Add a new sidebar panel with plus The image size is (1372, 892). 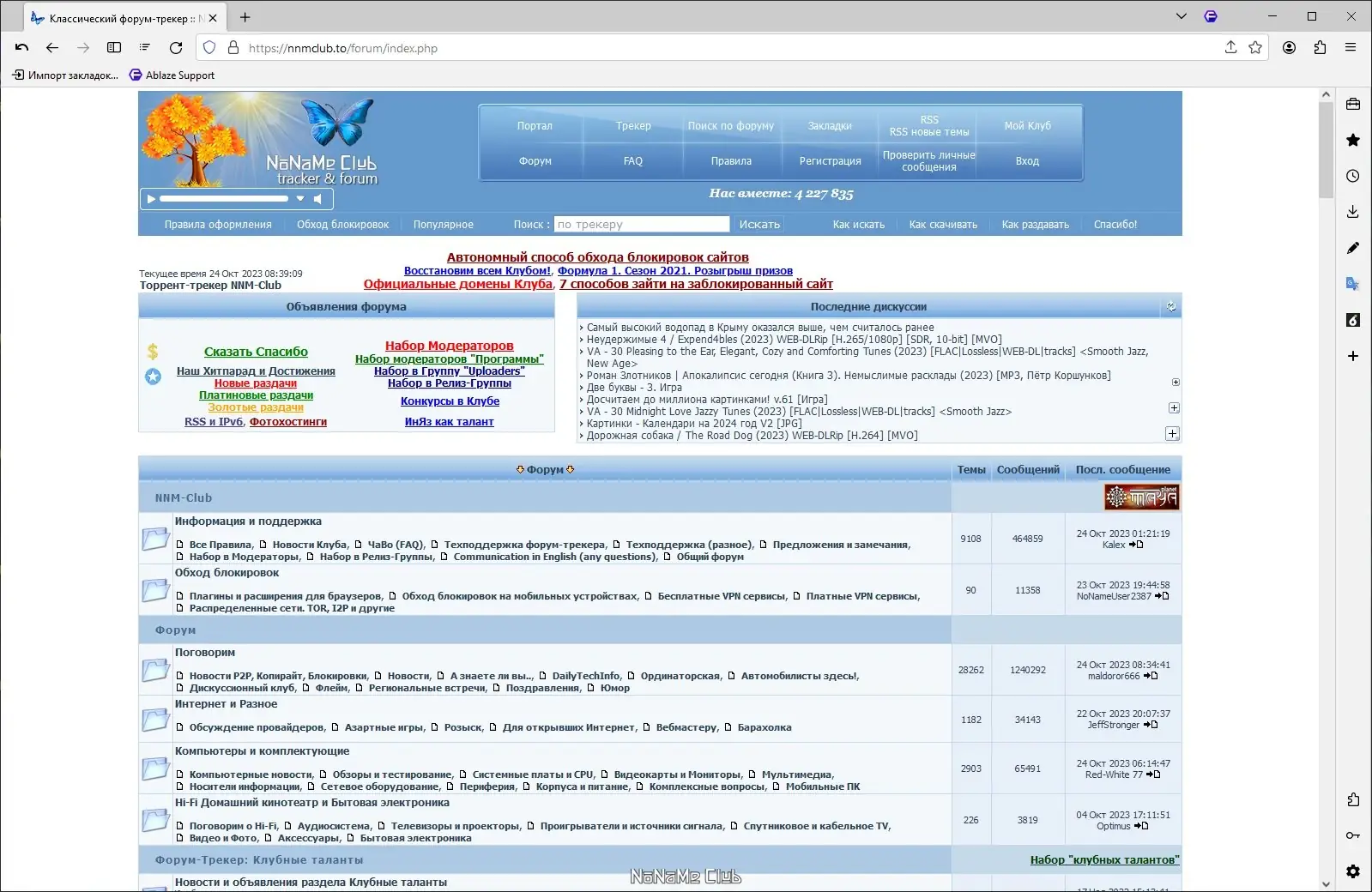[x=1353, y=356]
